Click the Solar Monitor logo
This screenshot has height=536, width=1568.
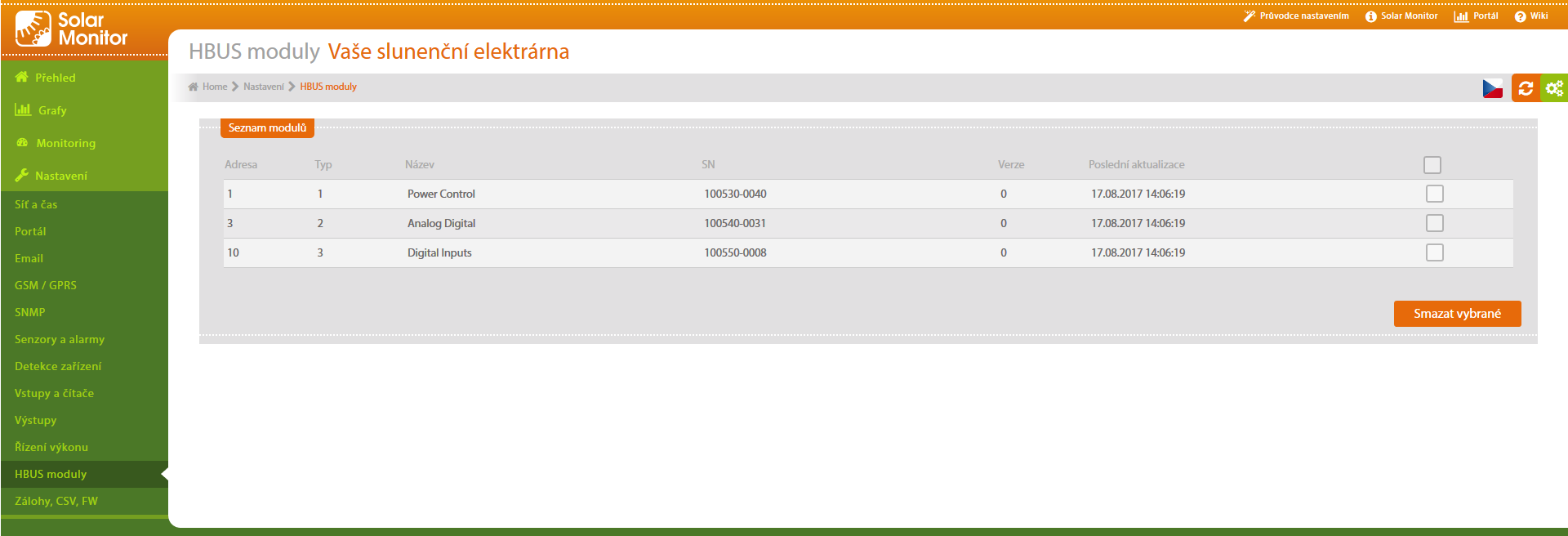point(71,29)
